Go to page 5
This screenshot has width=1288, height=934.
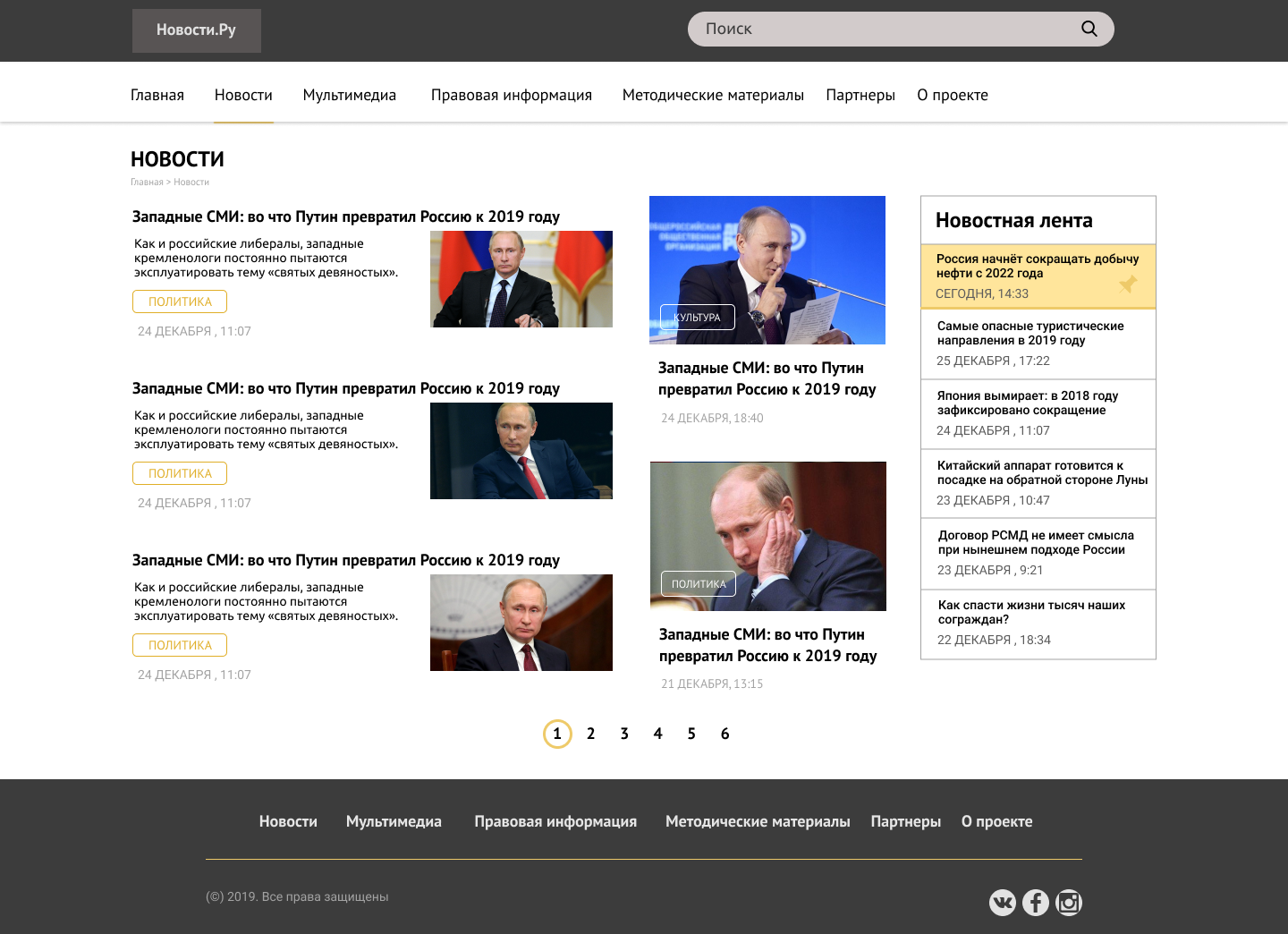click(x=691, y=734)
